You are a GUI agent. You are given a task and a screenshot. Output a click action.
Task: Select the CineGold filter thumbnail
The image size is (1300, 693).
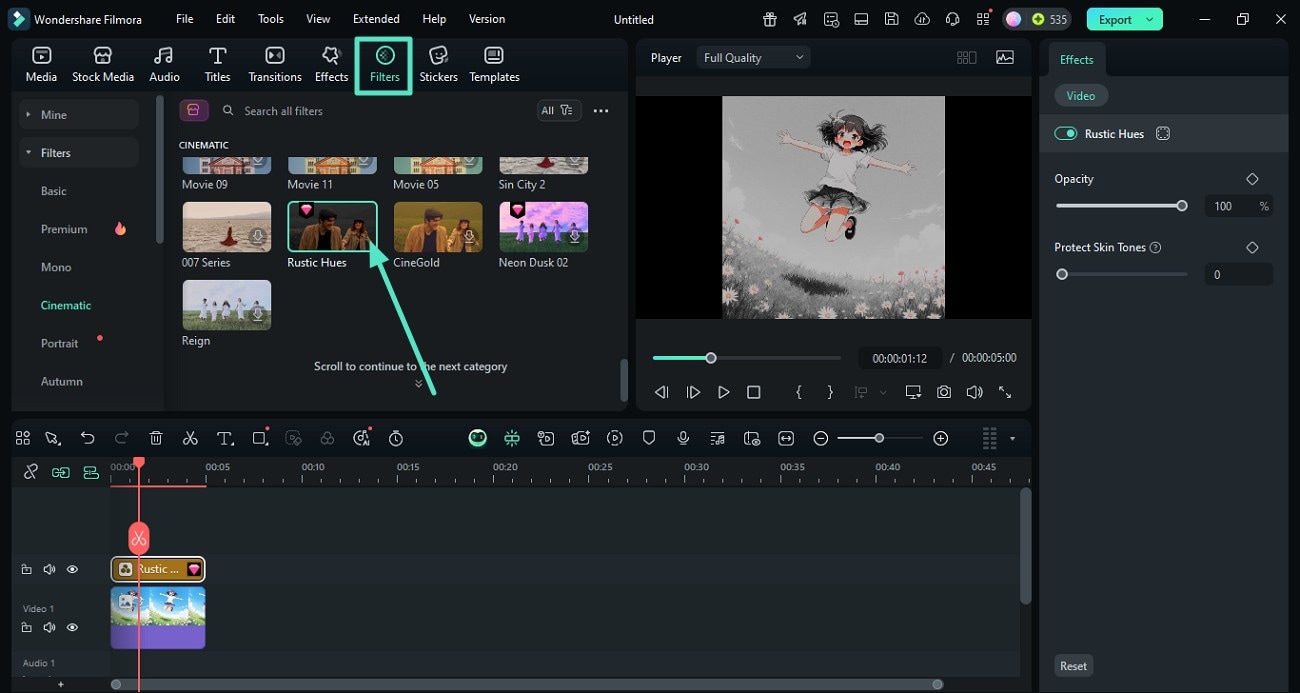coord(438,227)
